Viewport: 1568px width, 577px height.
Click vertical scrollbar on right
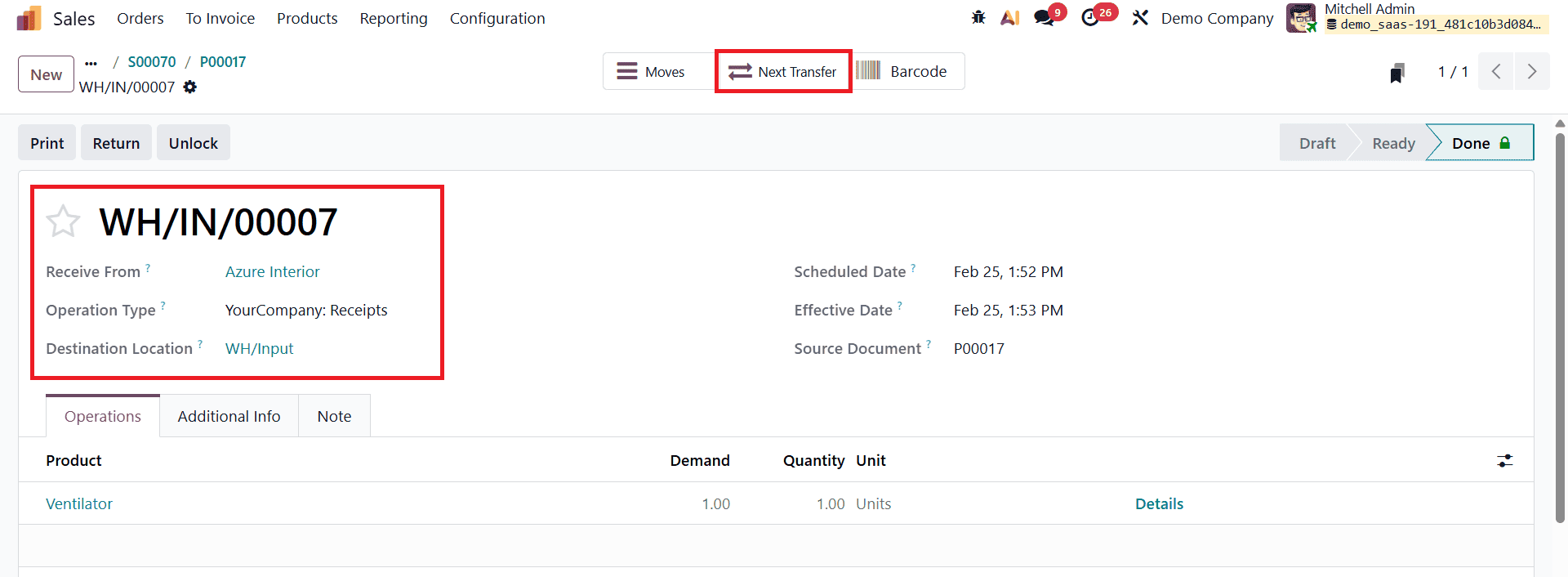[1560, 327]
